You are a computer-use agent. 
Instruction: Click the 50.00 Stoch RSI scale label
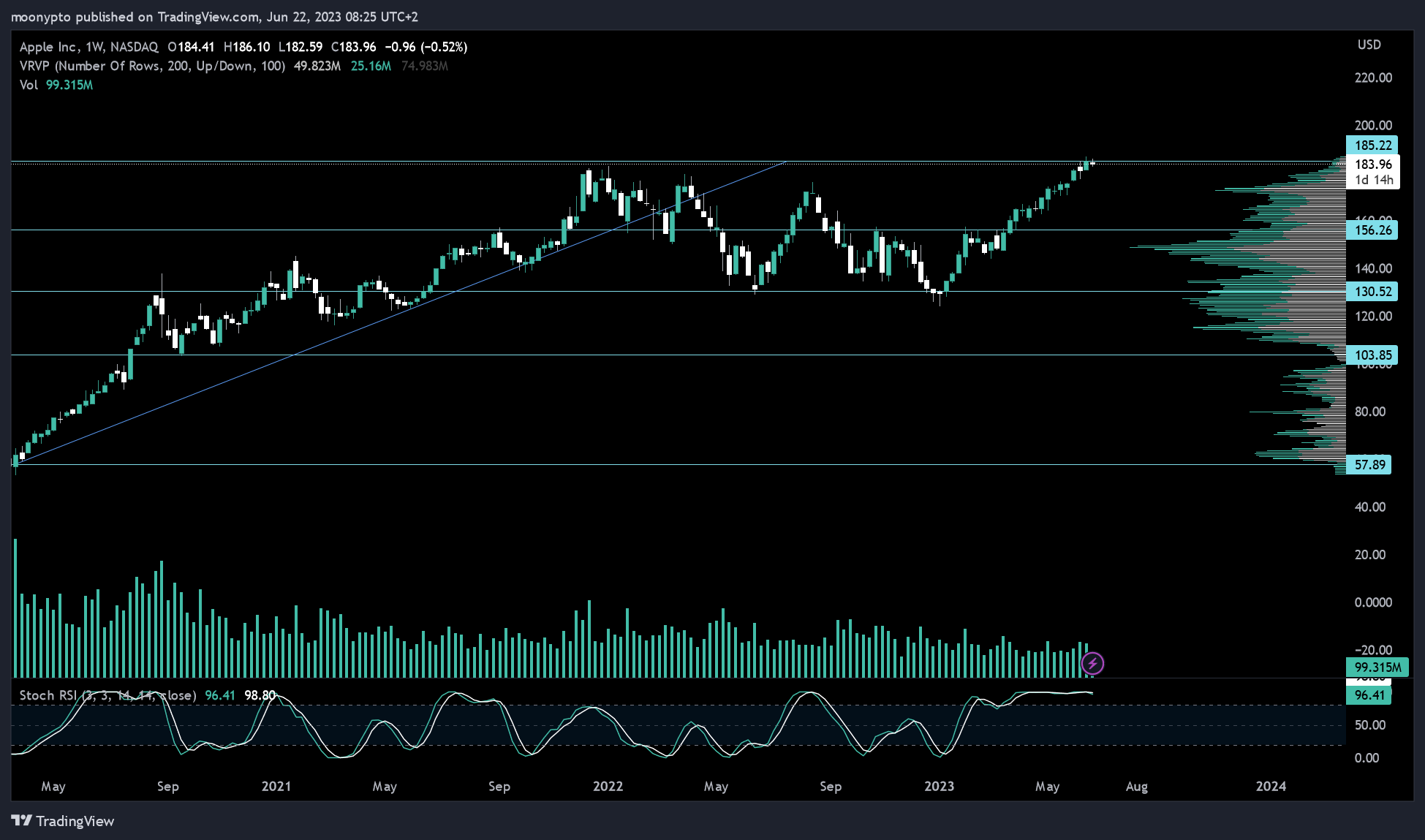pyautogui.click(x=1369, y=725)
